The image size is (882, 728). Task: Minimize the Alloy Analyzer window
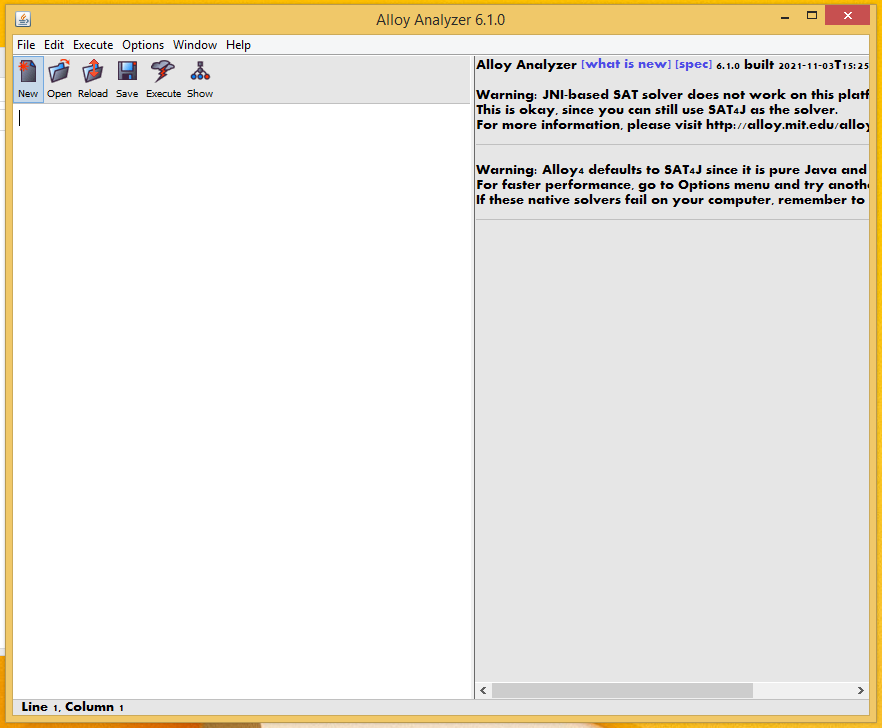click(785, 17)
